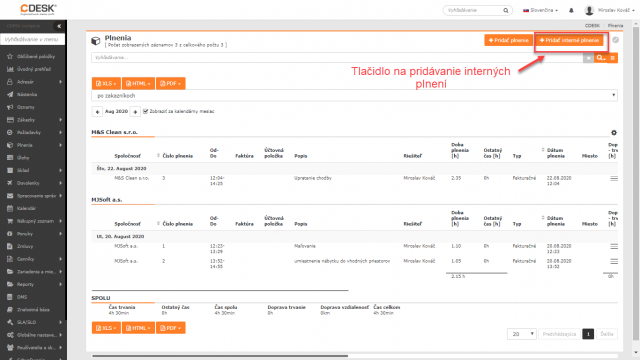The height and width of the screenshot is (360, 640).
Task: Open the orange list options icon
Action: coord(613,58)
